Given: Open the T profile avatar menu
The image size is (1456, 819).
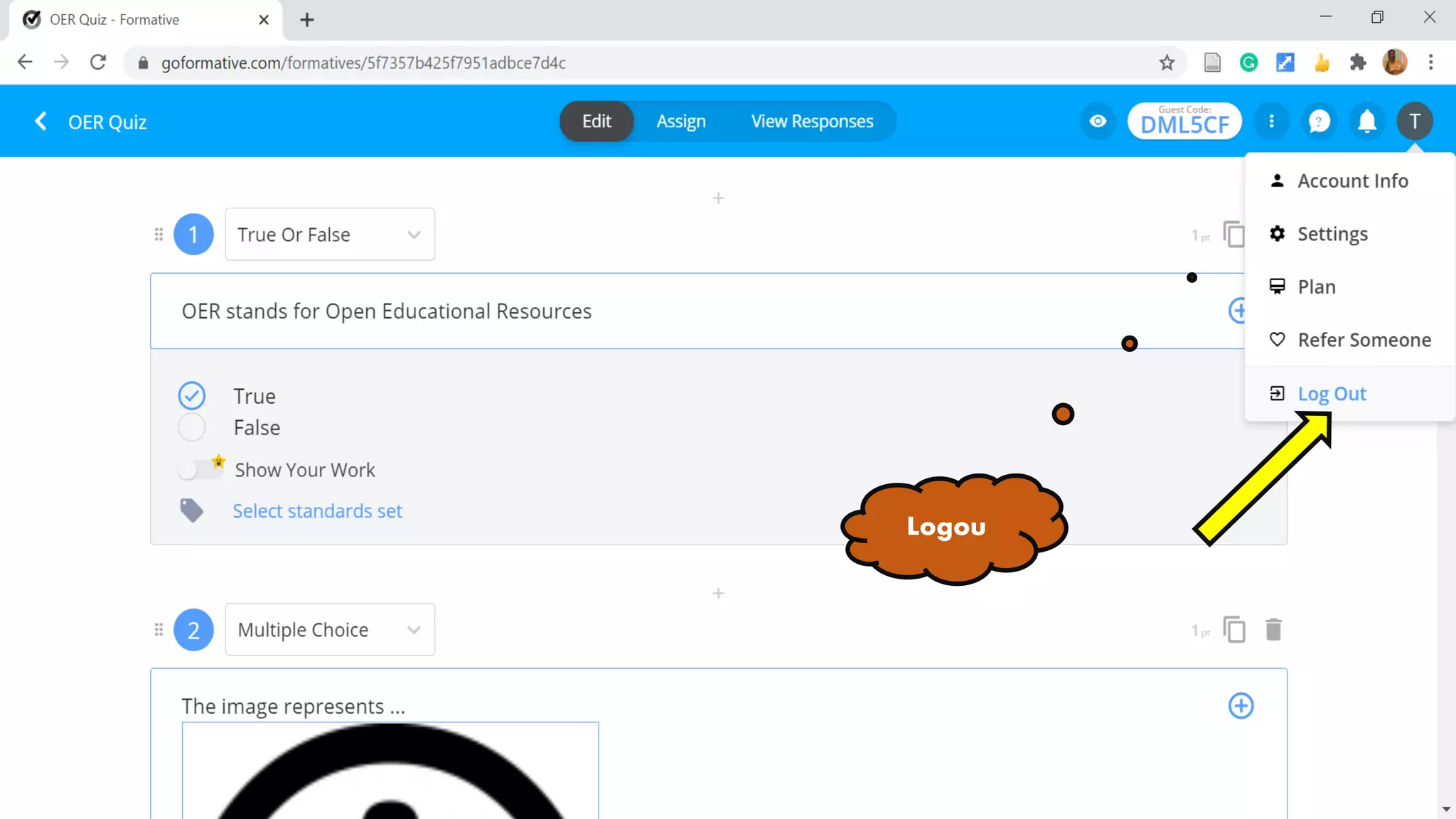Looking at the screenshot, I should 1414,122.
